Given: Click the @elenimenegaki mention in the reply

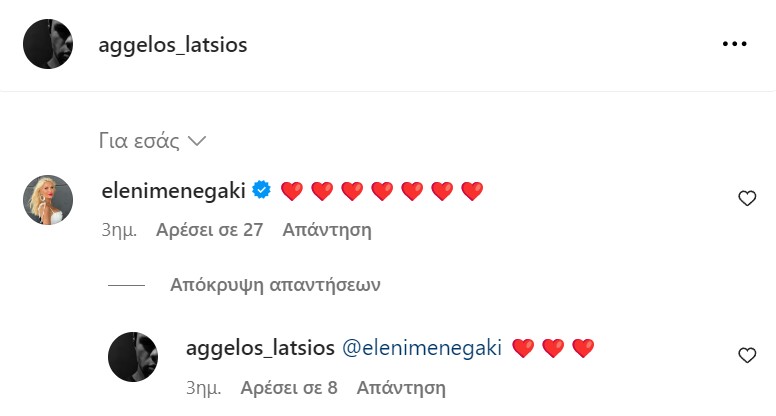Looking at the screenshot, I should (x=421, y=347).
